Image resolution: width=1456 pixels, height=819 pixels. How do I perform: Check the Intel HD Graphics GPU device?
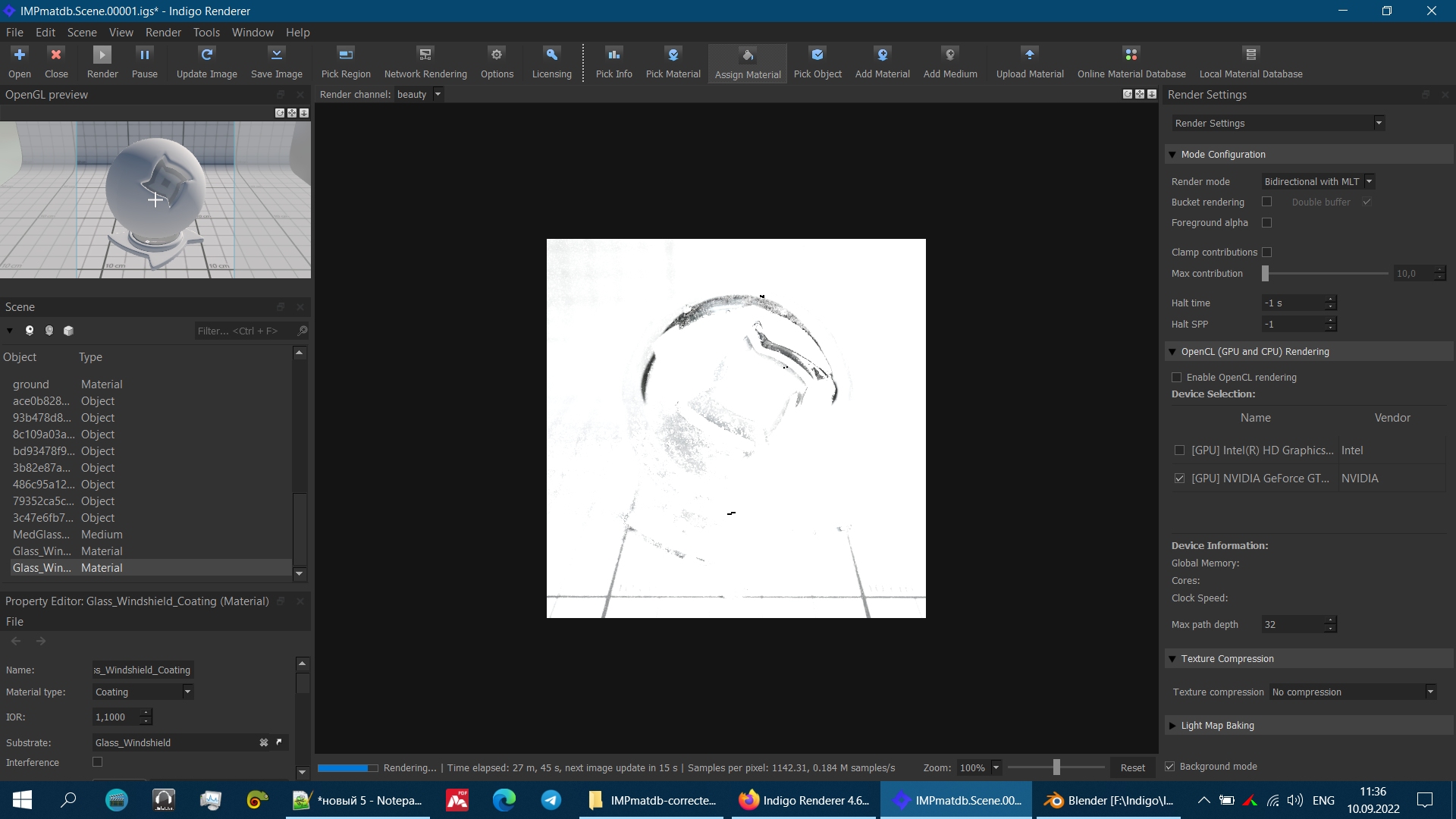1179,450
